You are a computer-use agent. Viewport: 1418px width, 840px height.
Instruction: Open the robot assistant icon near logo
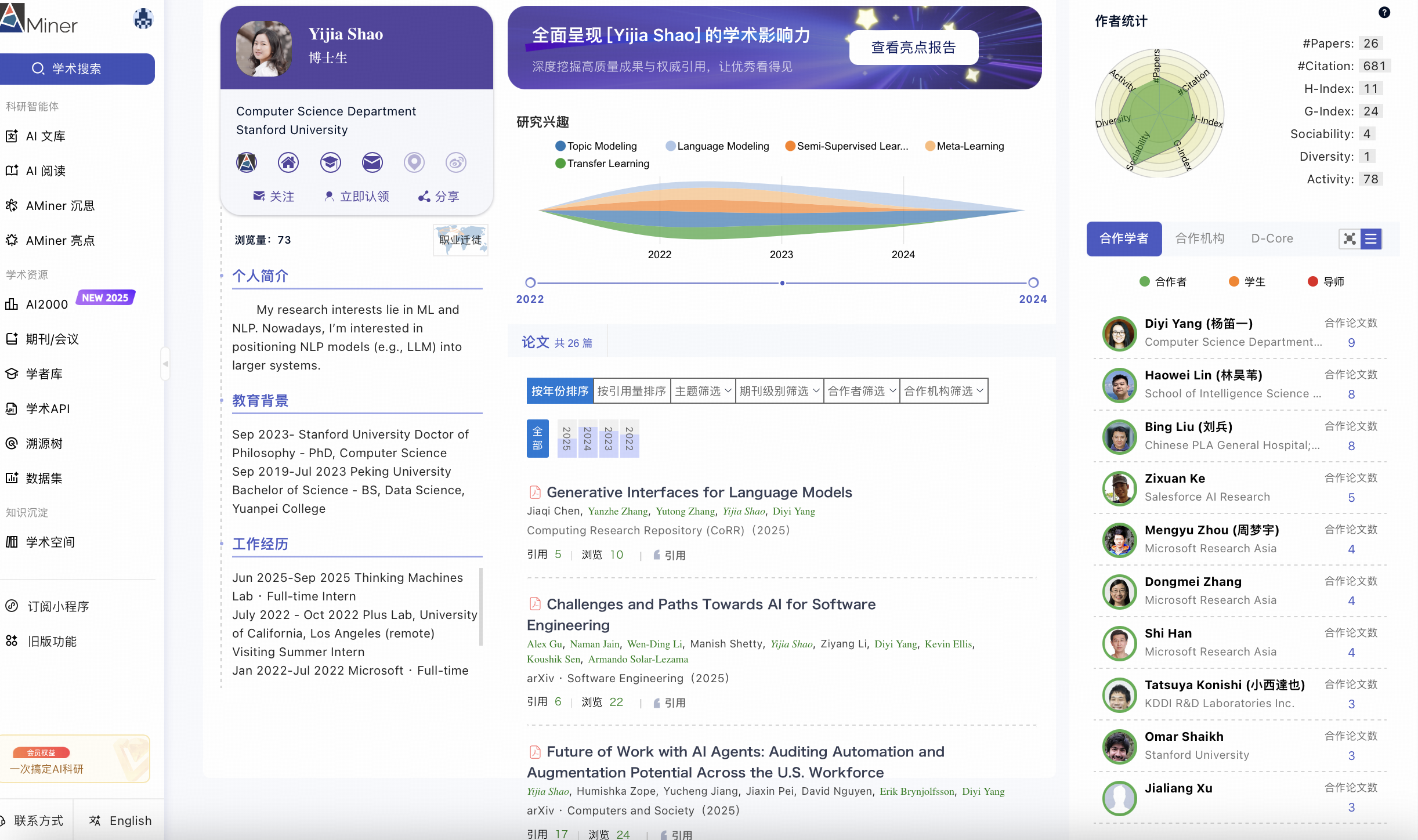tap(143, 19)
